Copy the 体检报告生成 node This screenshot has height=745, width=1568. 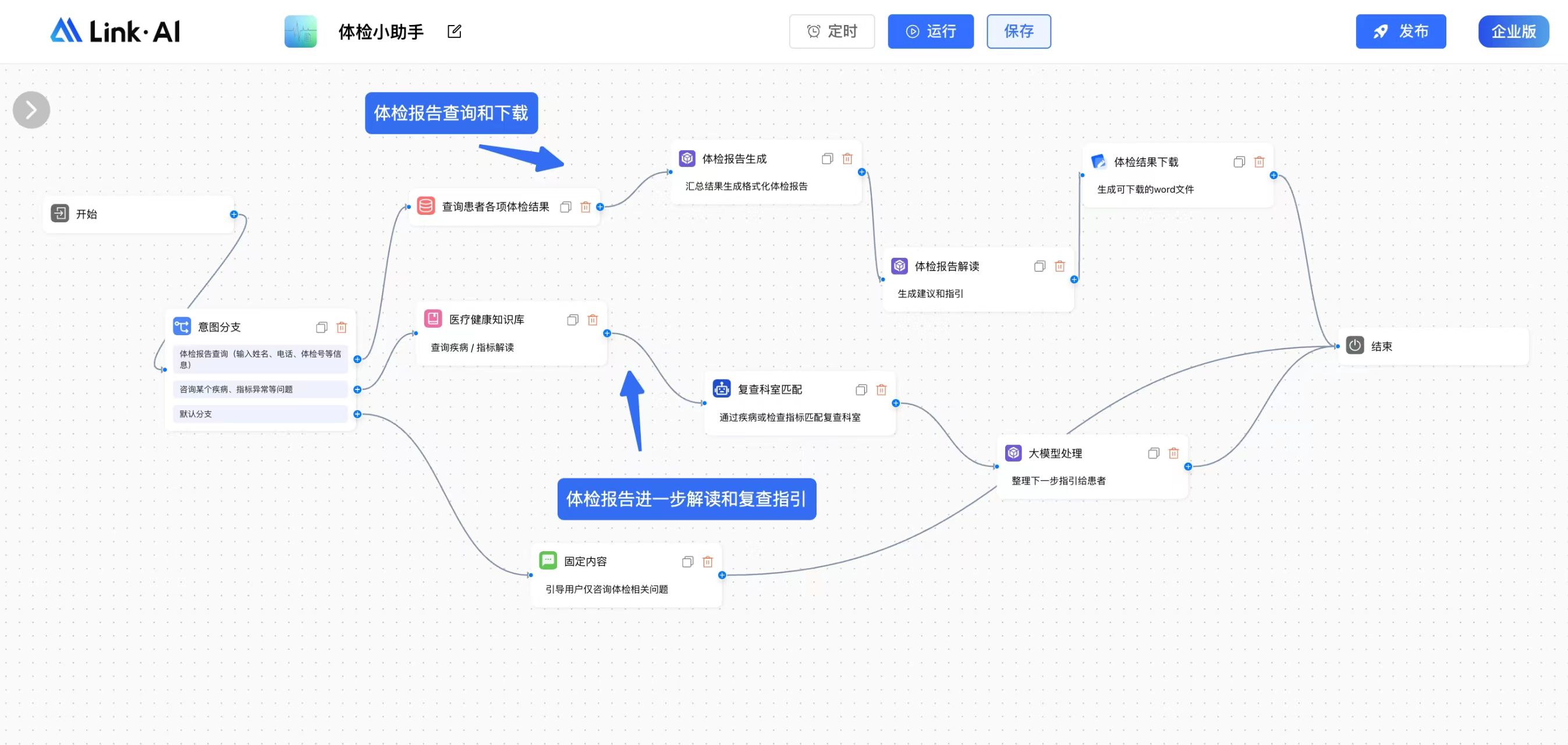(827, 159)
